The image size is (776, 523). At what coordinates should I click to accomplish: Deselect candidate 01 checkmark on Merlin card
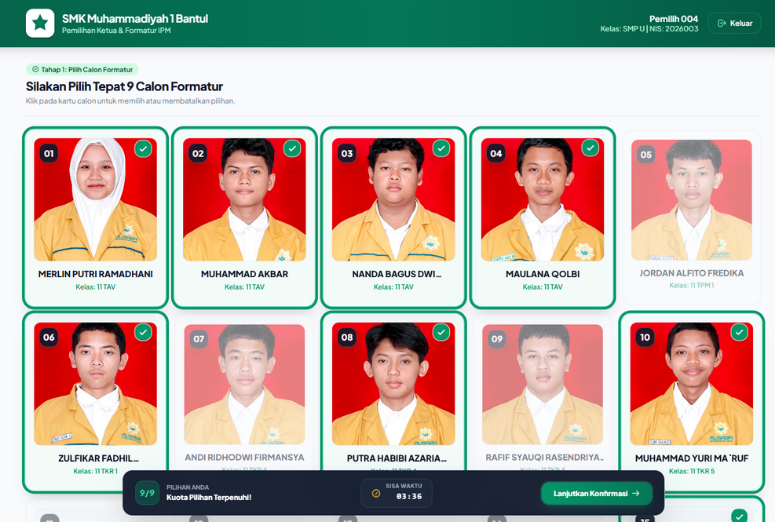[143, 148]
